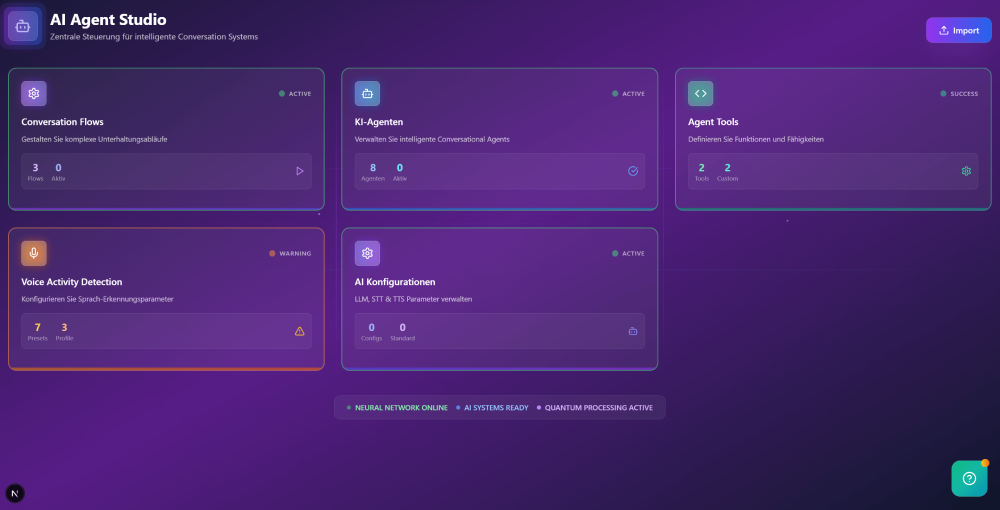
Task: Click the Voice Activity Detection microphone icon
Action: coord(34,254)
